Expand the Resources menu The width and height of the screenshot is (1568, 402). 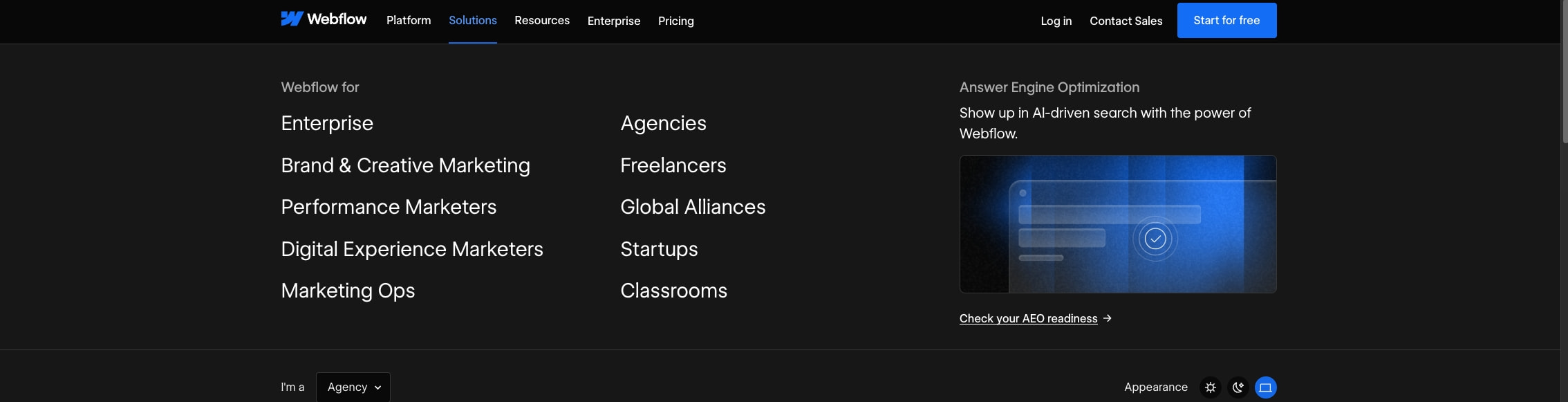pyautogui.click(x=542, y=21)
